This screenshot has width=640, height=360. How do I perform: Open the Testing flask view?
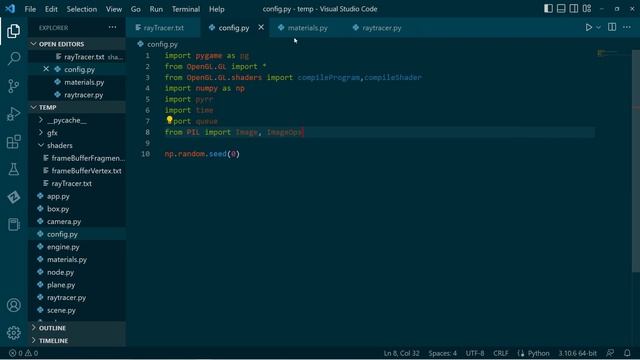[x=13, y=169]
